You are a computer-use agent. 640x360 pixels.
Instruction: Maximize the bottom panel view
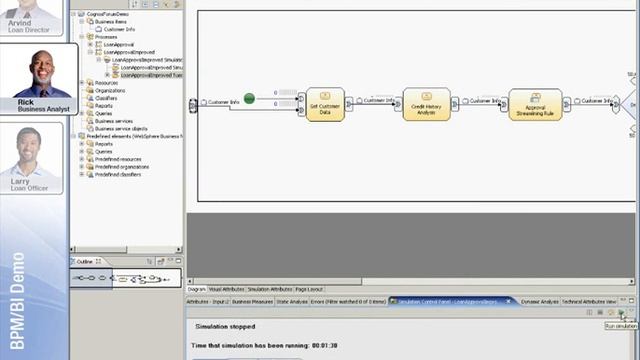click(x=631, y=300)
